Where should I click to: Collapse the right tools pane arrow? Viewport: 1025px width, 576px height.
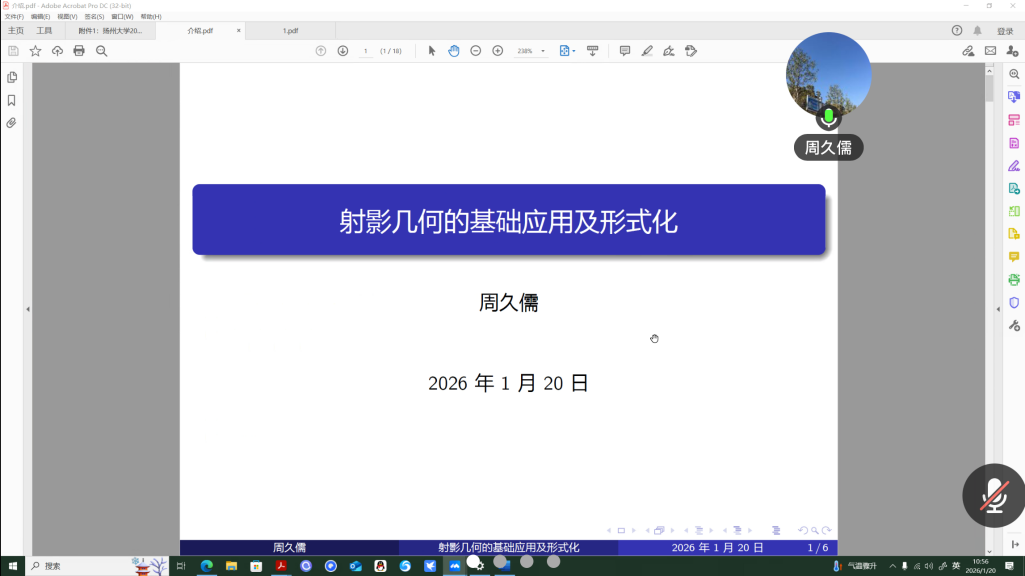pos(998,309)
